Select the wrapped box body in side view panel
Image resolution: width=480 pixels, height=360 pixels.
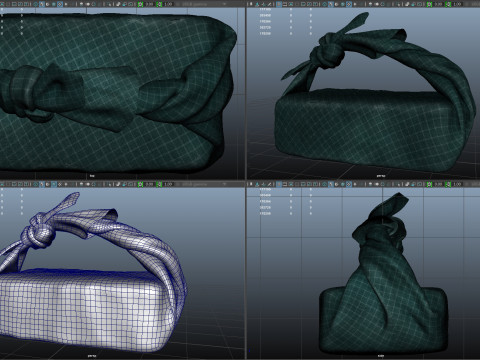[383, 320]
